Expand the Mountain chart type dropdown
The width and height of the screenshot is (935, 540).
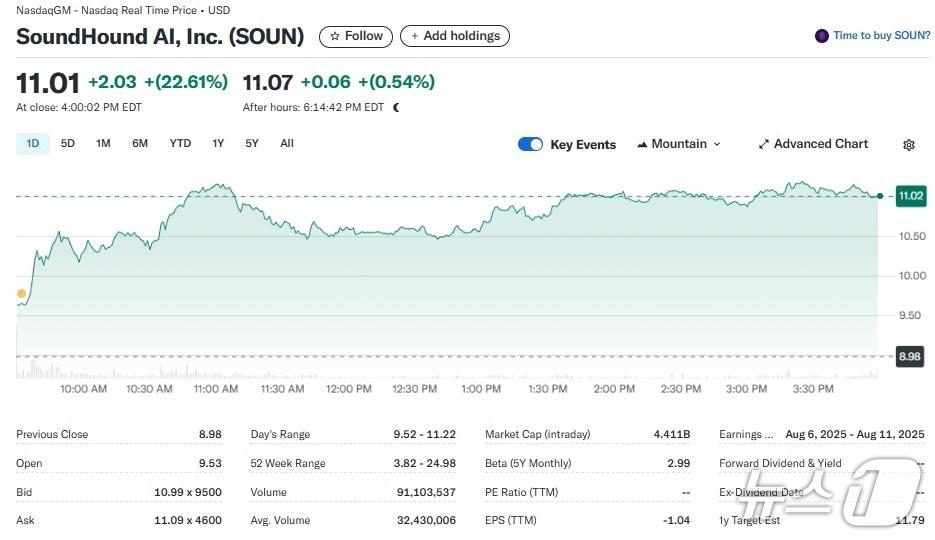[x=678, y=144]
